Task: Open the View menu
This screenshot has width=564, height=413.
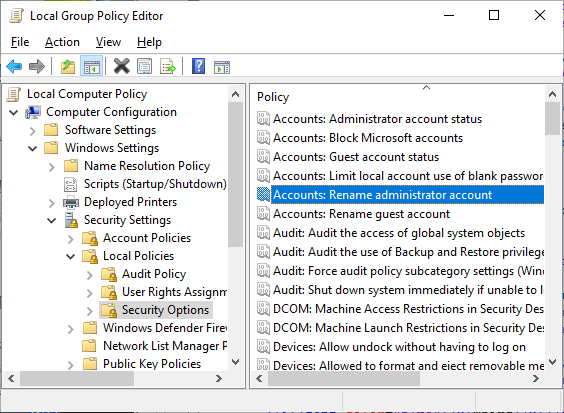Action: [x=108, y=42]
